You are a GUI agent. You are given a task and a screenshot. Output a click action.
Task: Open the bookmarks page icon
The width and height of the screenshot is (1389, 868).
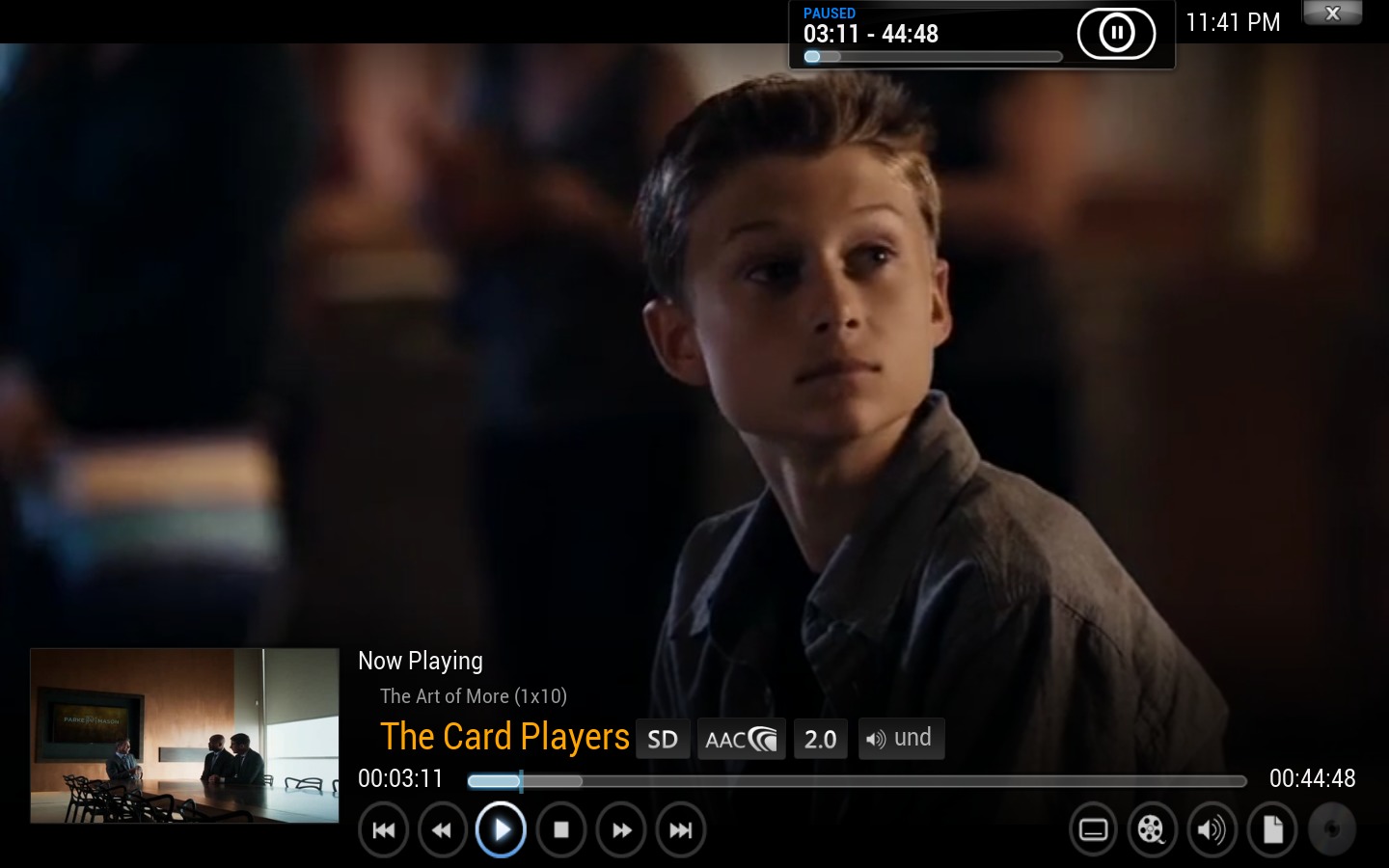(1272, 829)
